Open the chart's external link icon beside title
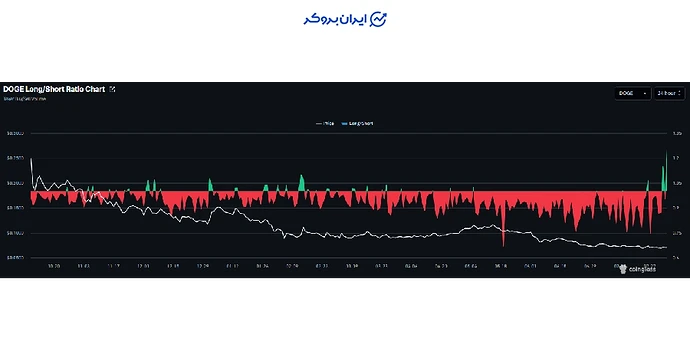Image resolution: width=690 pixels, height=361 pixels. pos(112,89)
